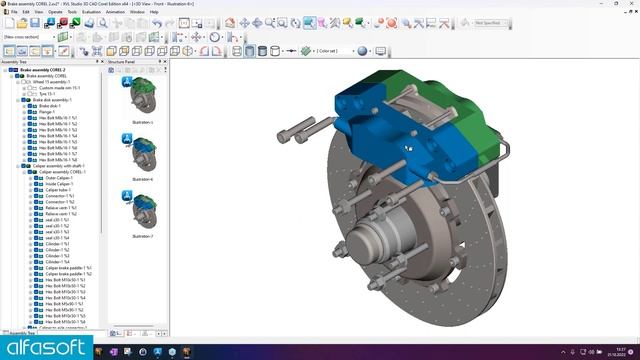Click the green cross-section plane icon
640x360 pixels.
63,37
